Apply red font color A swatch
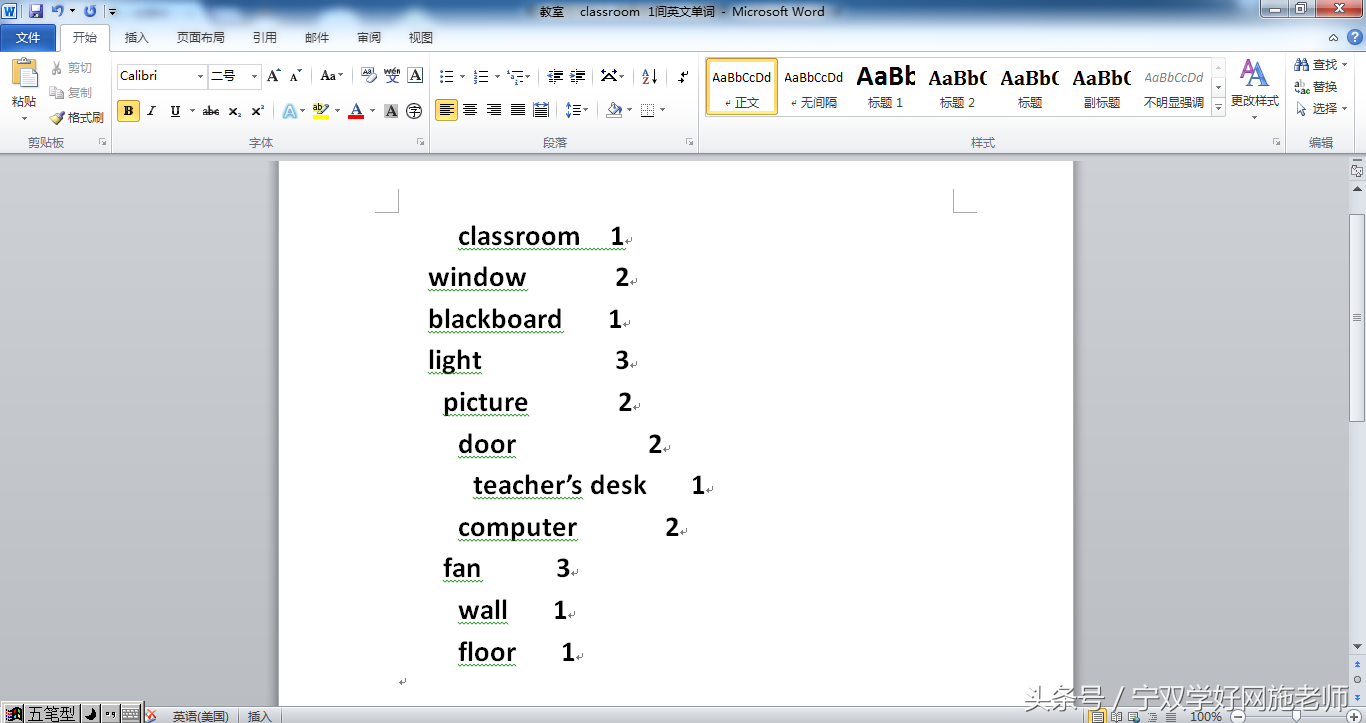 pyautogui.click(x=356, y=111)
